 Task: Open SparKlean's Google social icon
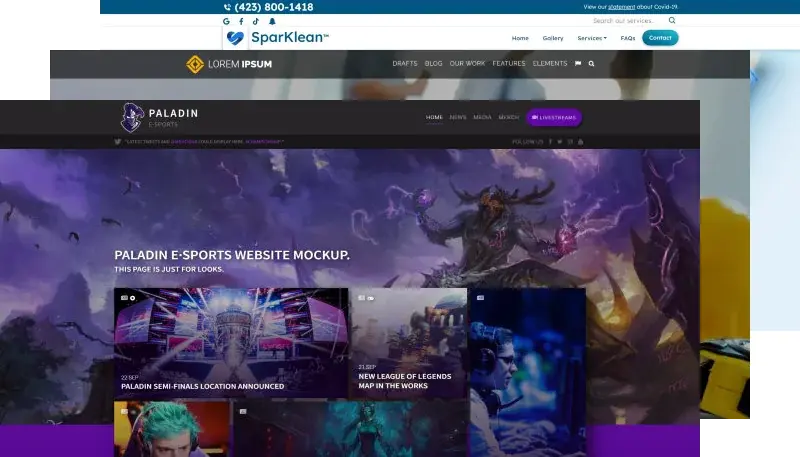(227, 21)
